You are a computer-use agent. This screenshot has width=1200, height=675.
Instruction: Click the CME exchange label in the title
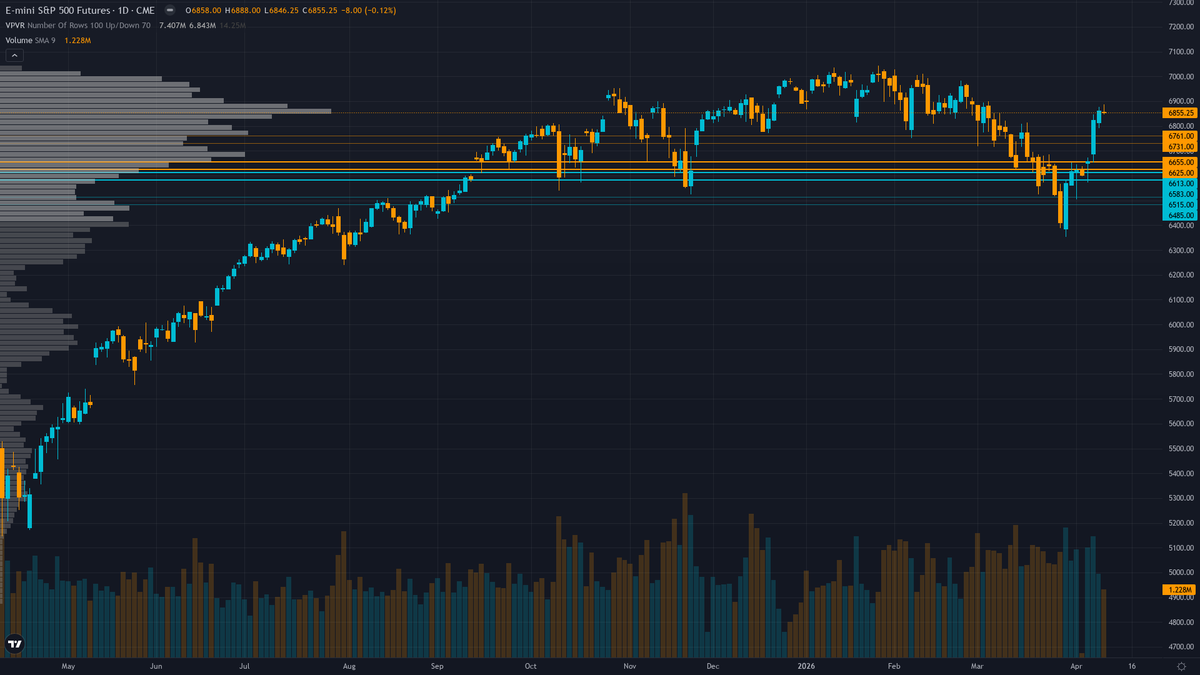point(145,9)
